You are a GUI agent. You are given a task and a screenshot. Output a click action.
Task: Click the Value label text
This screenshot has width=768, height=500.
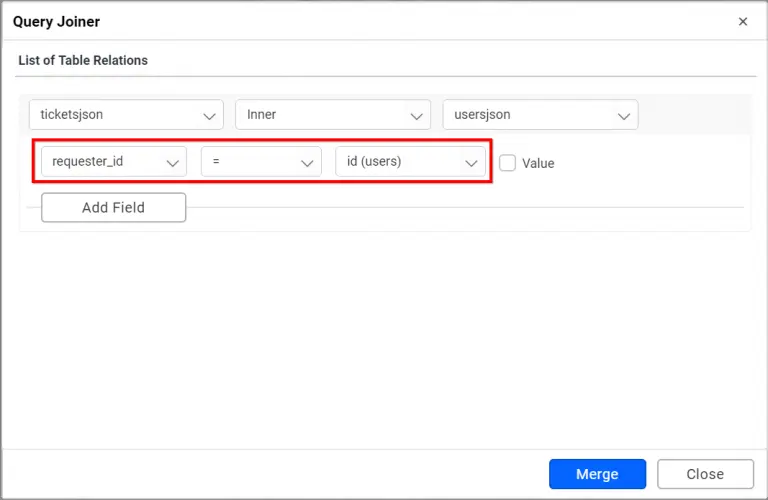538,163
